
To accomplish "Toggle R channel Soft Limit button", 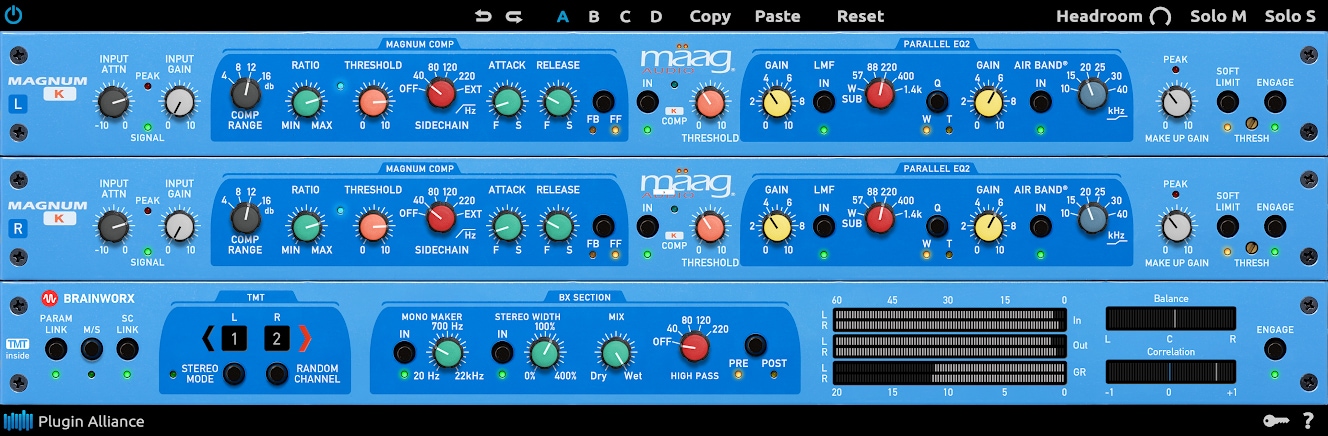I will [x=1228, y=226].
